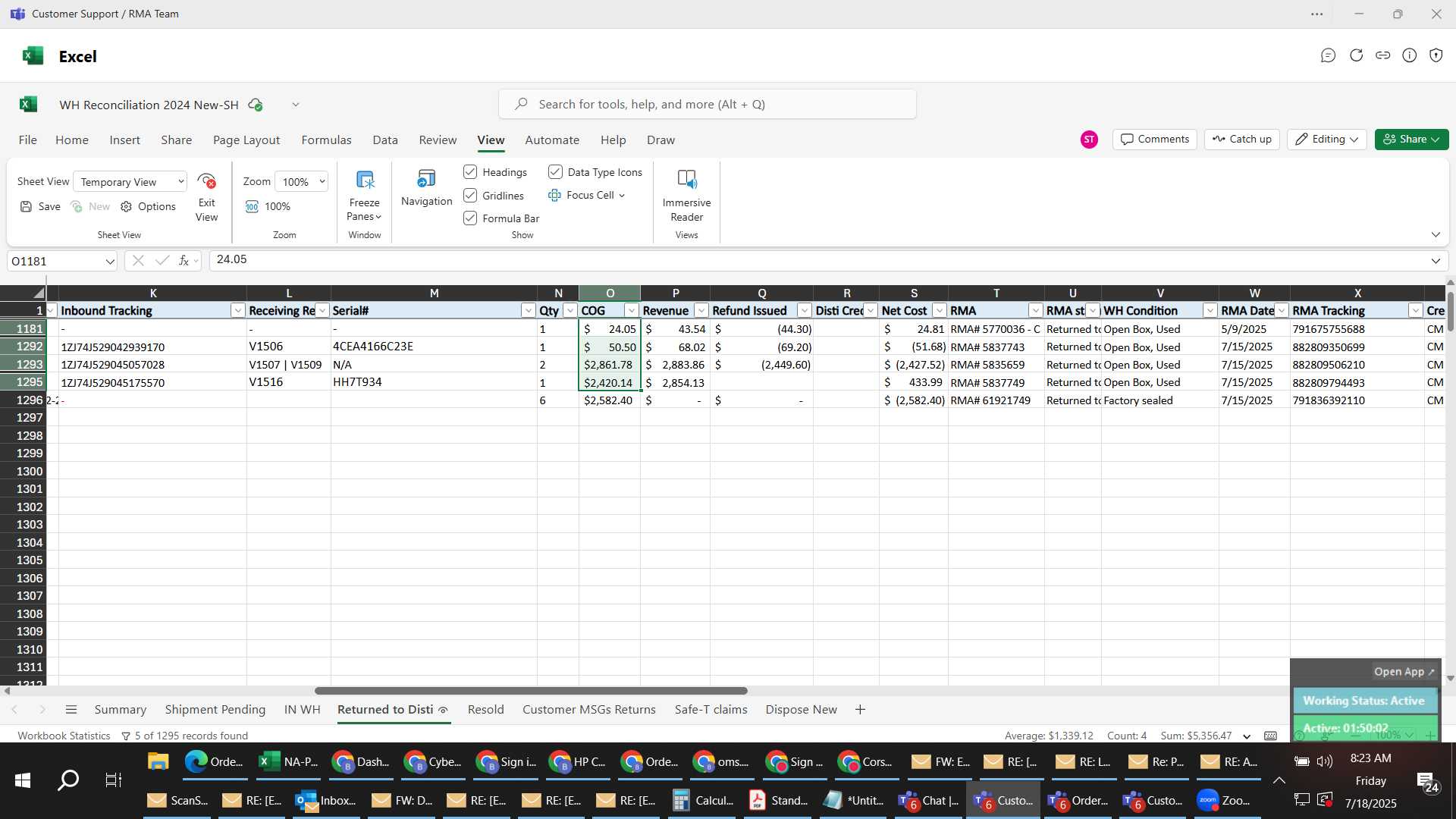
Task: Click the Exit View icon
Action: (206, 181)
